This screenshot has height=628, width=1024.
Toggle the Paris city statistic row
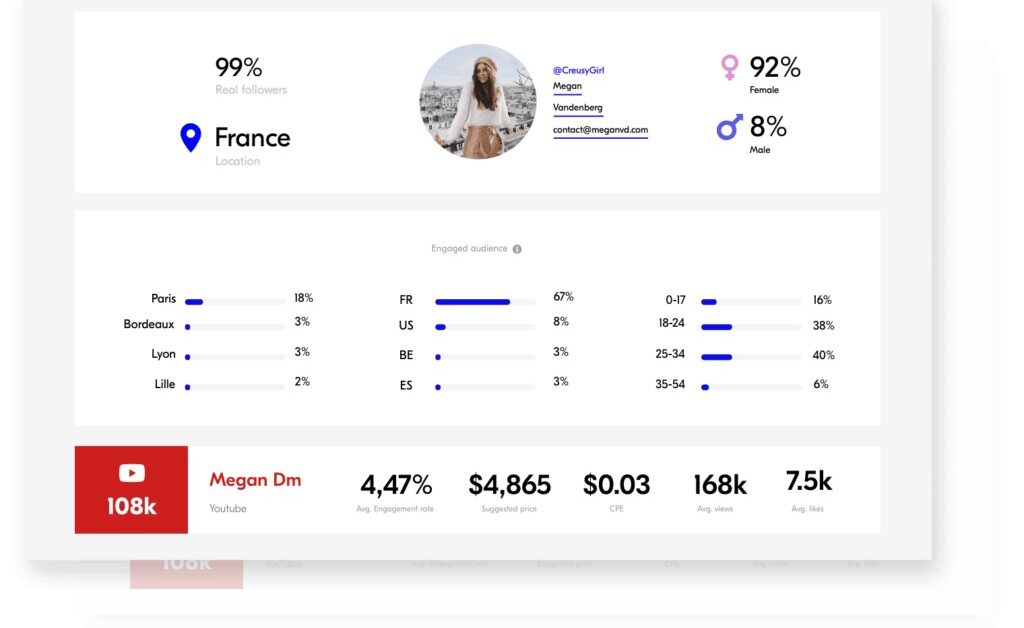coord(232,298)
